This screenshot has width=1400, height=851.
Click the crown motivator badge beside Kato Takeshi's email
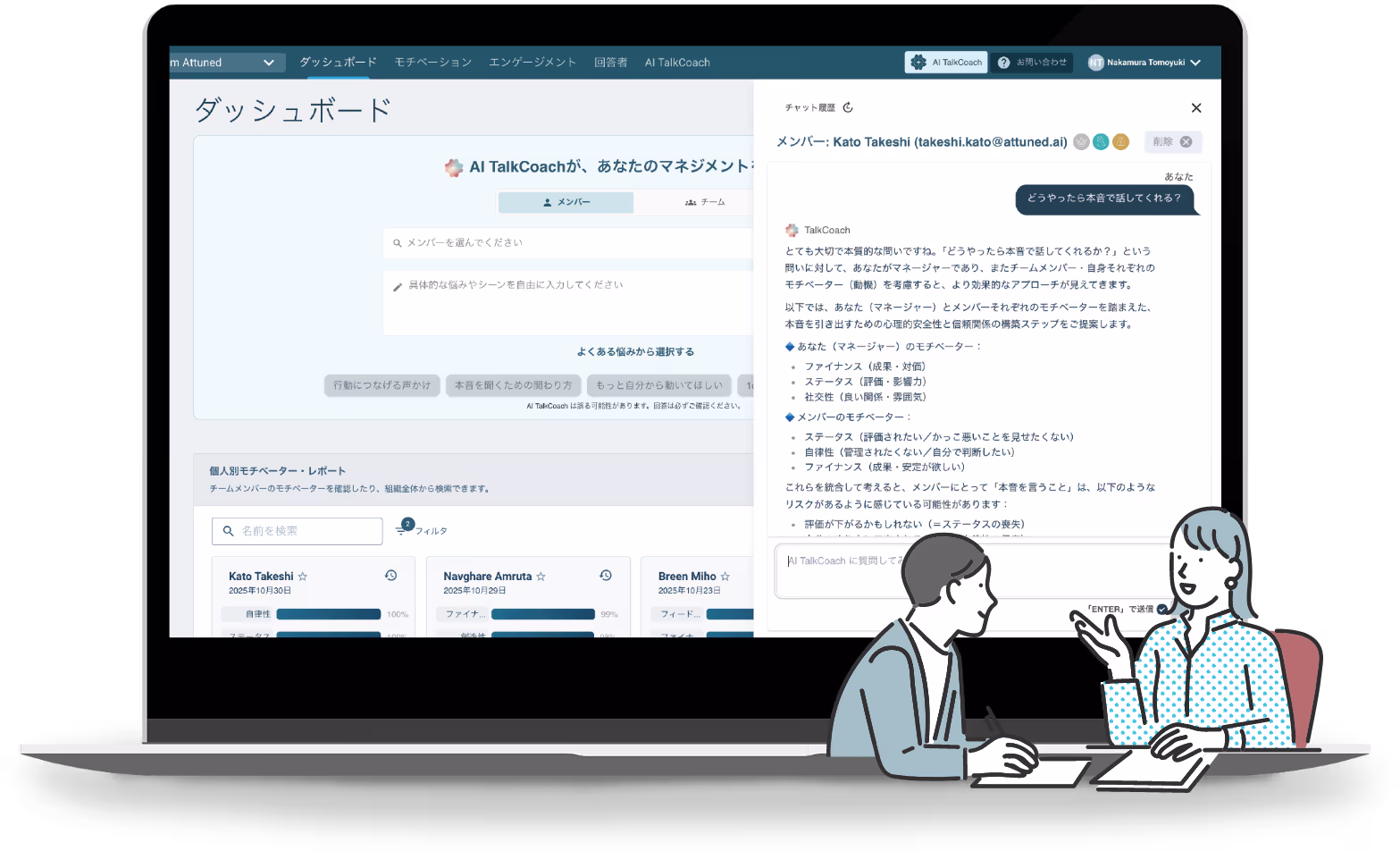[x=1080, y=141]
